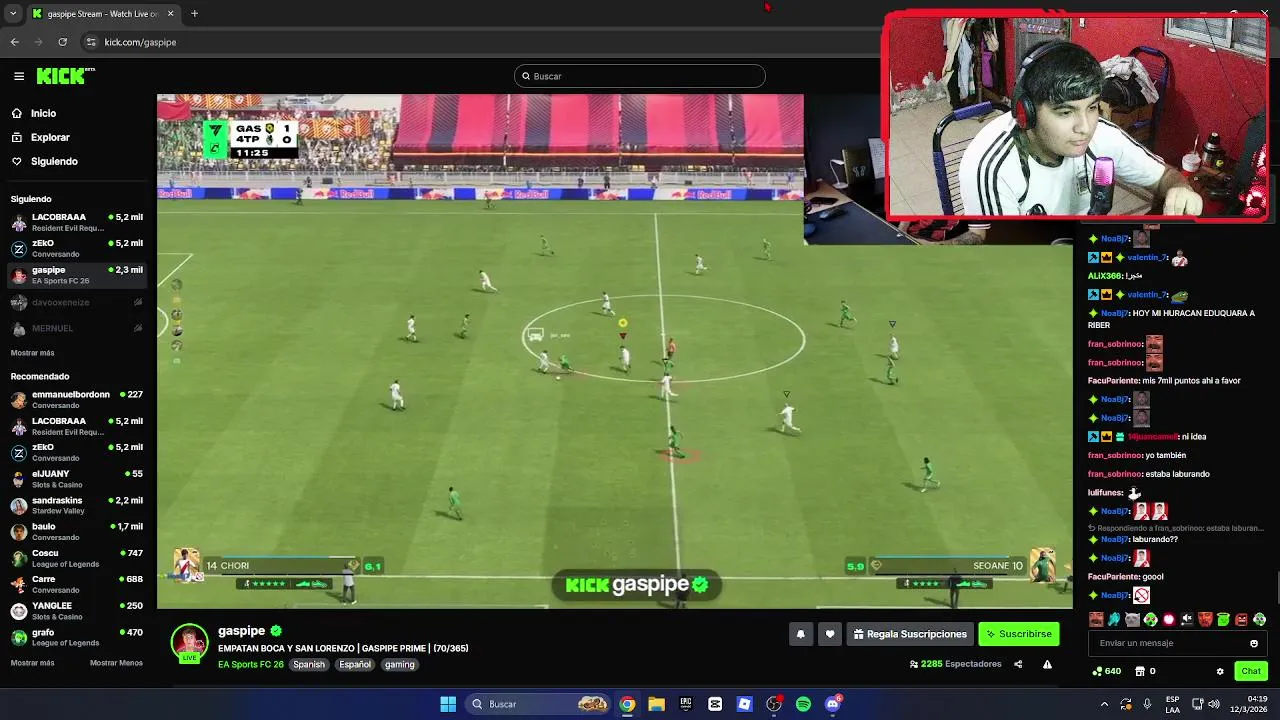This screenshot has width=1280, height=720.
Task: Click the 2285 Espectadores viewer count
Action: click(x=955, y=664)
